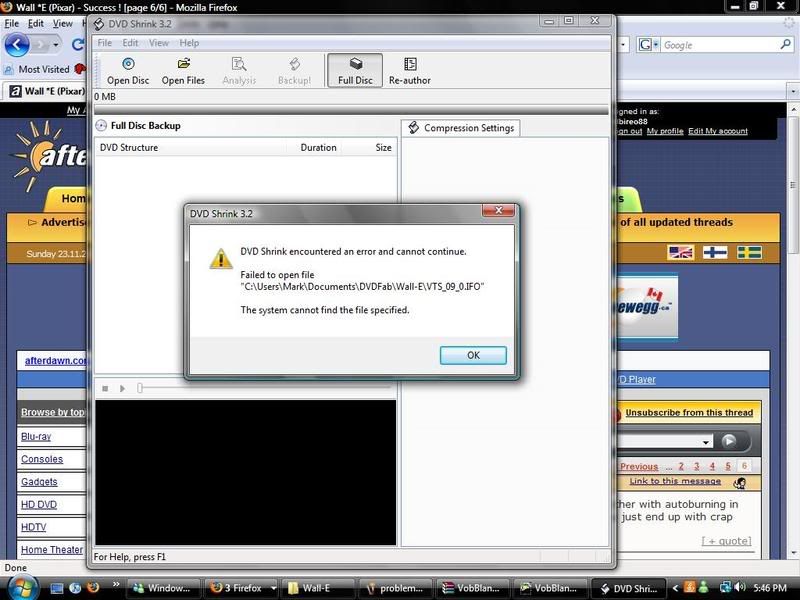800x600 pixels.
Task: Click the preview play button
Action: 122,389
